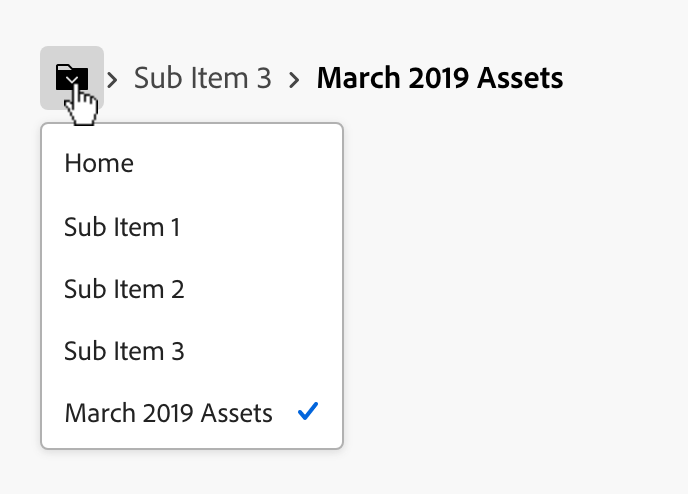The image size is (688, 494).
Task: Select Home in the dropdown menu
Action: coord(99,164)
